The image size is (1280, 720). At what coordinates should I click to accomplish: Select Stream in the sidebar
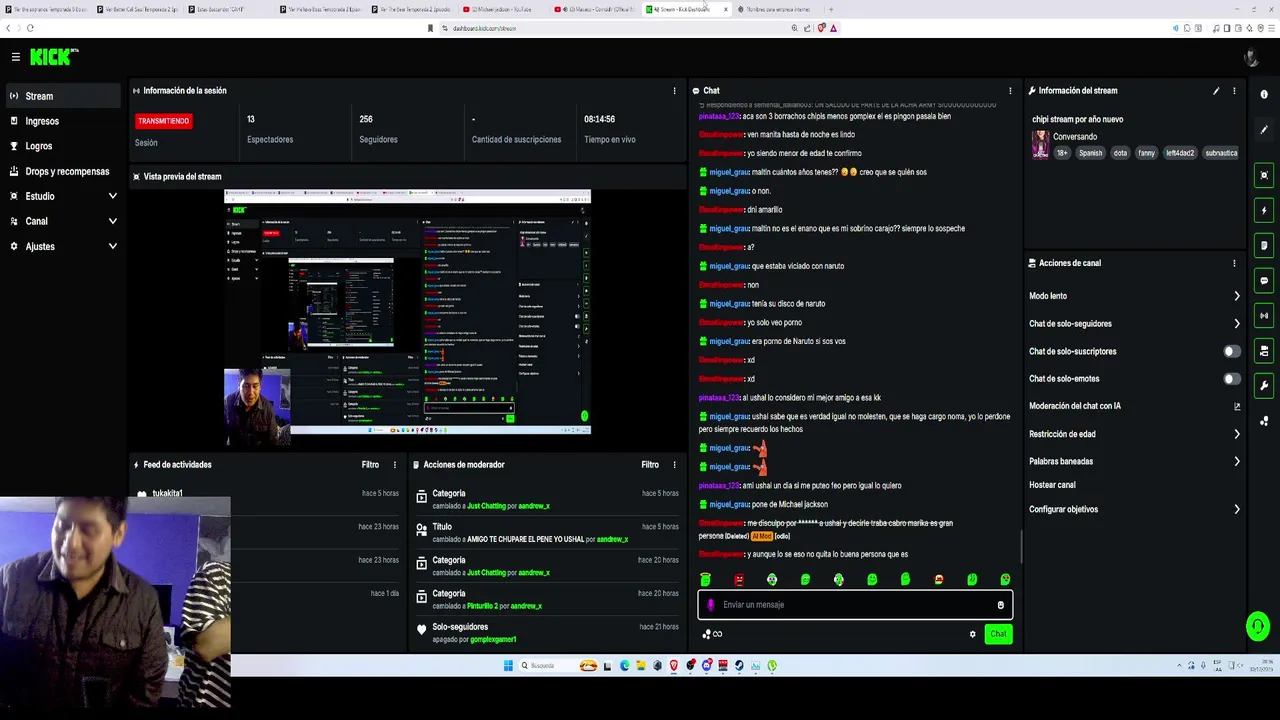point(62,96)
